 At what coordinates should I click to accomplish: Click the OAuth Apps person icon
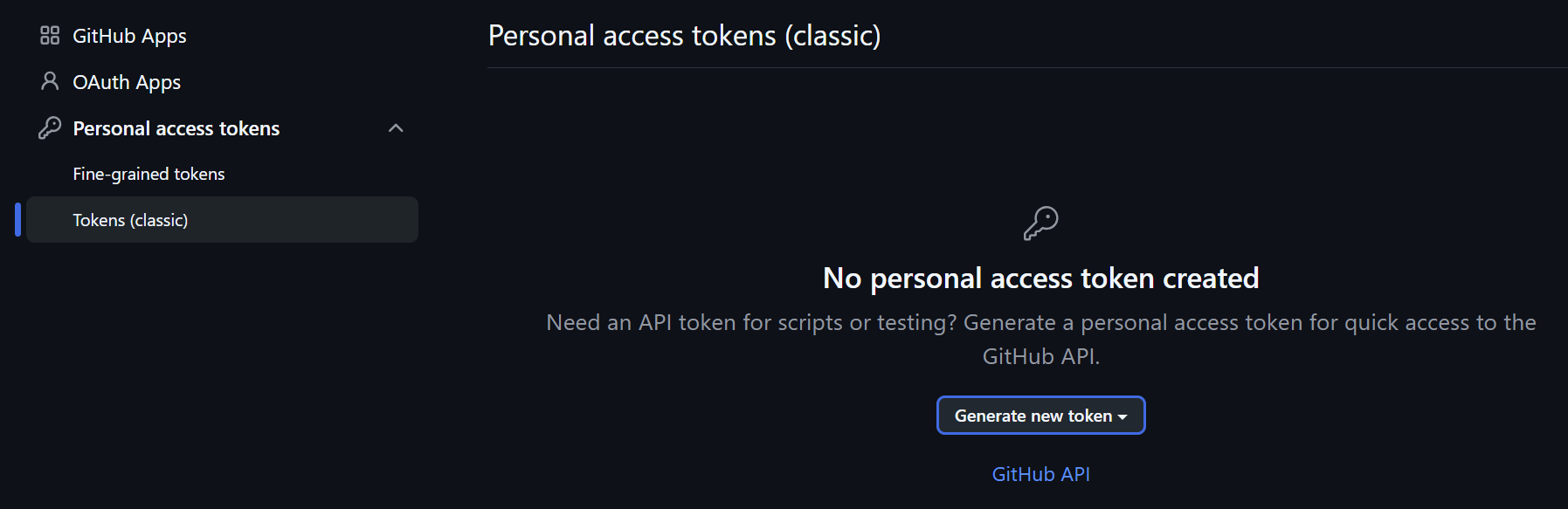click(50, 81)
